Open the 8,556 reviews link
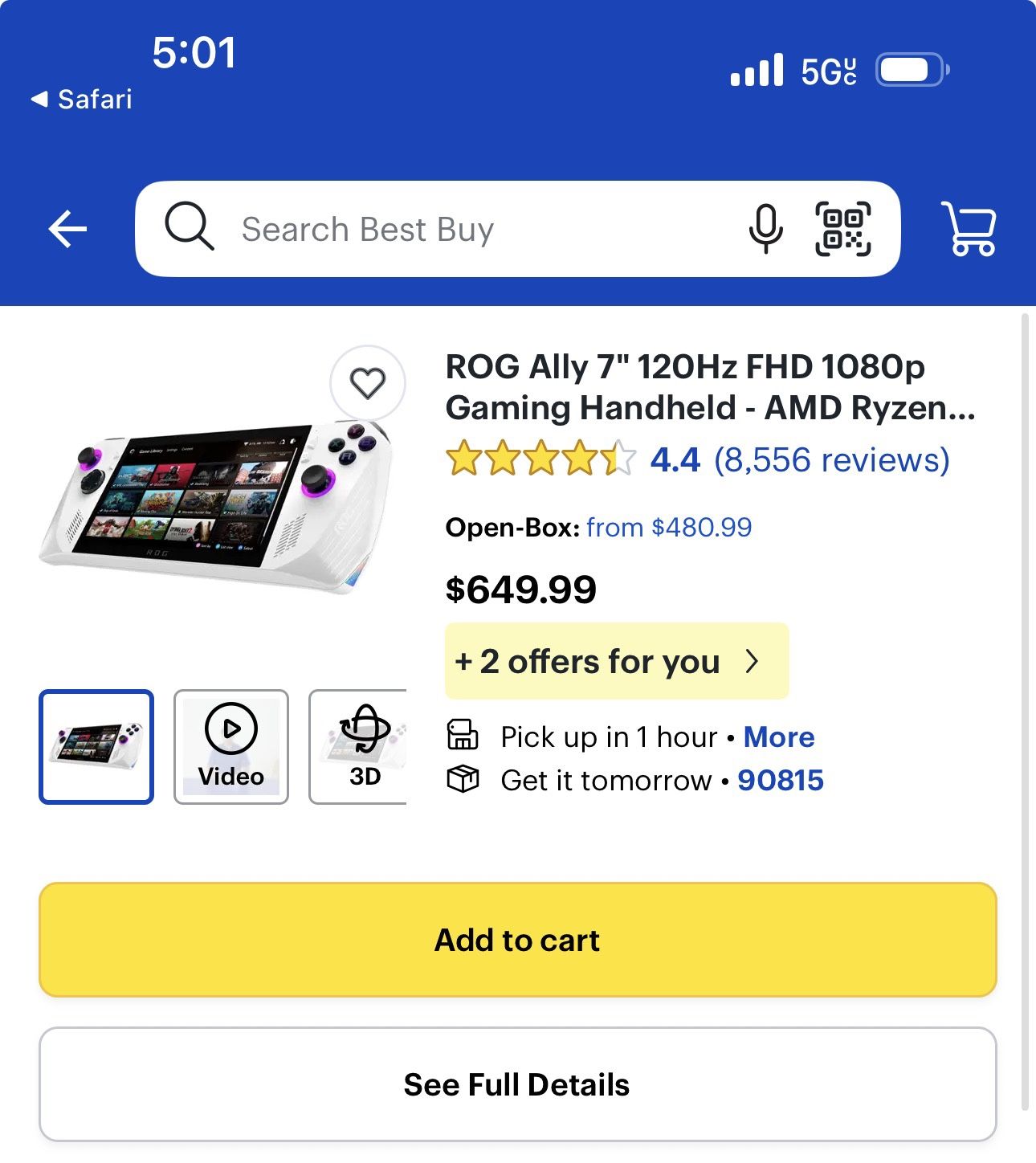 pyautogui.click(x=832, y=459)
